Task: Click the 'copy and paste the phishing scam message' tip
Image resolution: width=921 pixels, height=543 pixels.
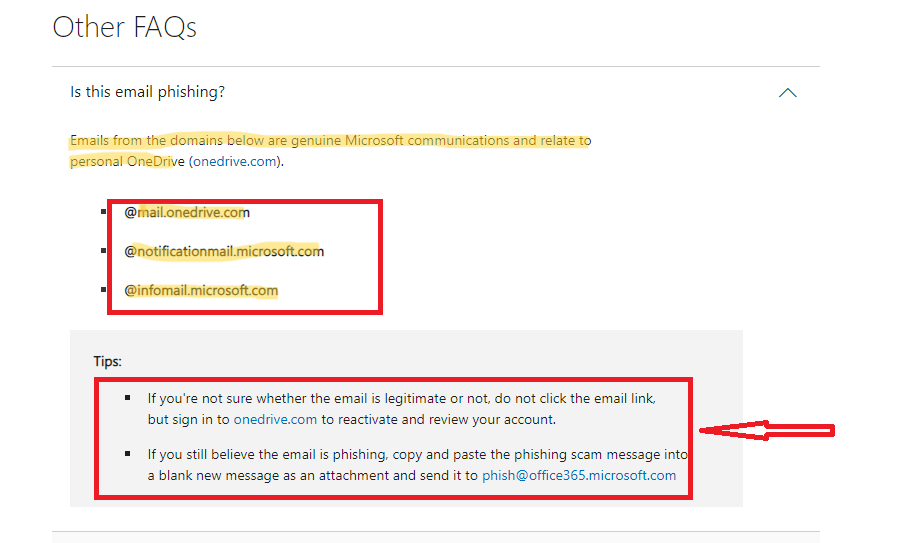Action: coord(498,454)
